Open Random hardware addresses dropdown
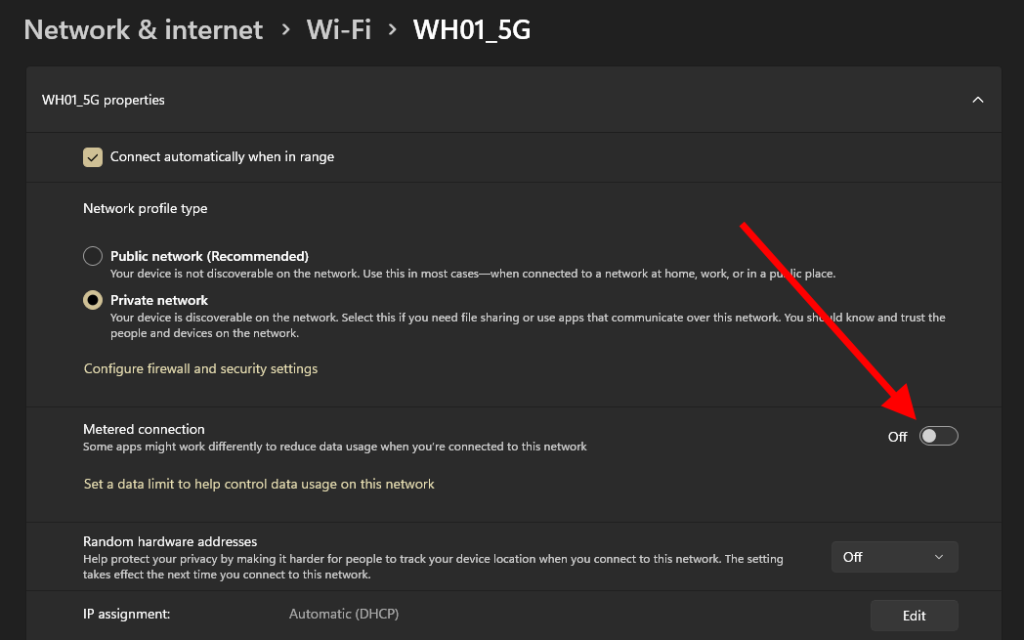 click(894, 557)
